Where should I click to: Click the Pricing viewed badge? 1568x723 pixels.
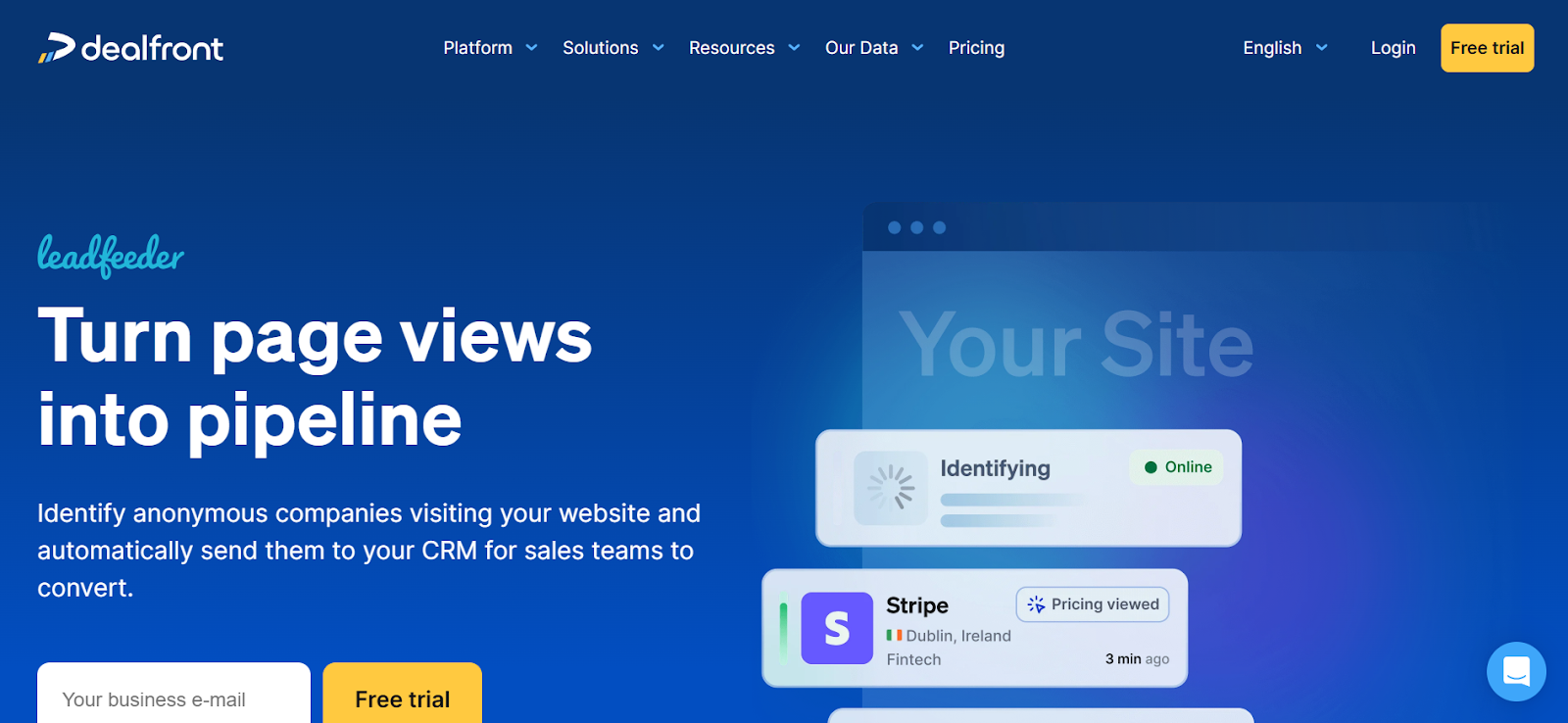[1093, 604]
